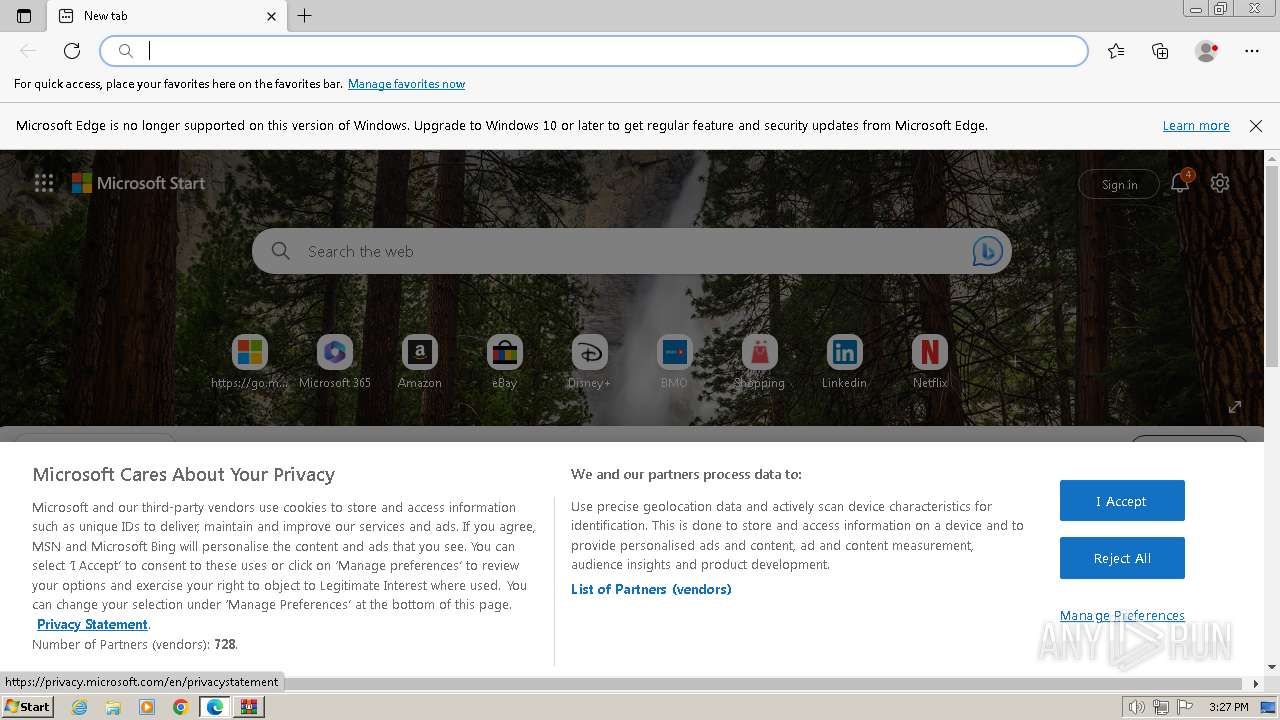The height and width of the screenshot is (720, 1280).
Task: Open the eBay quick link
Action: coord(505,362)
